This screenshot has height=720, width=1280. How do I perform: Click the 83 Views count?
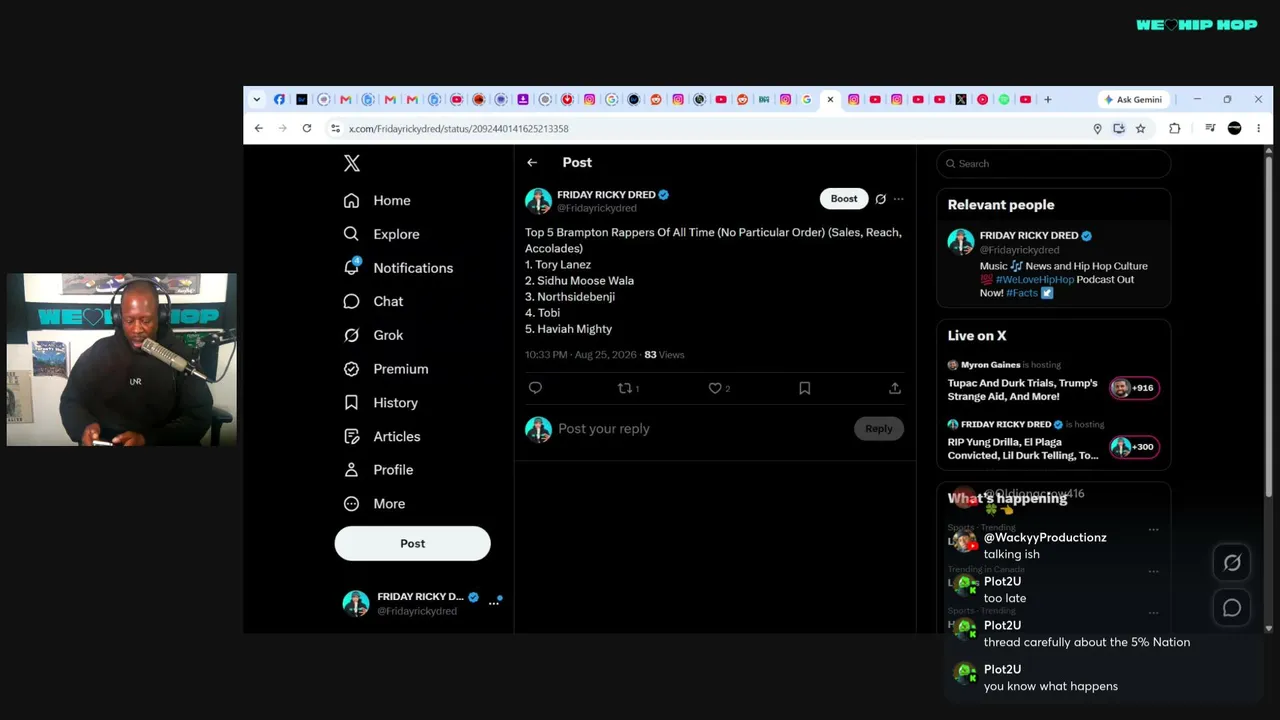click(x=664, y=355)
